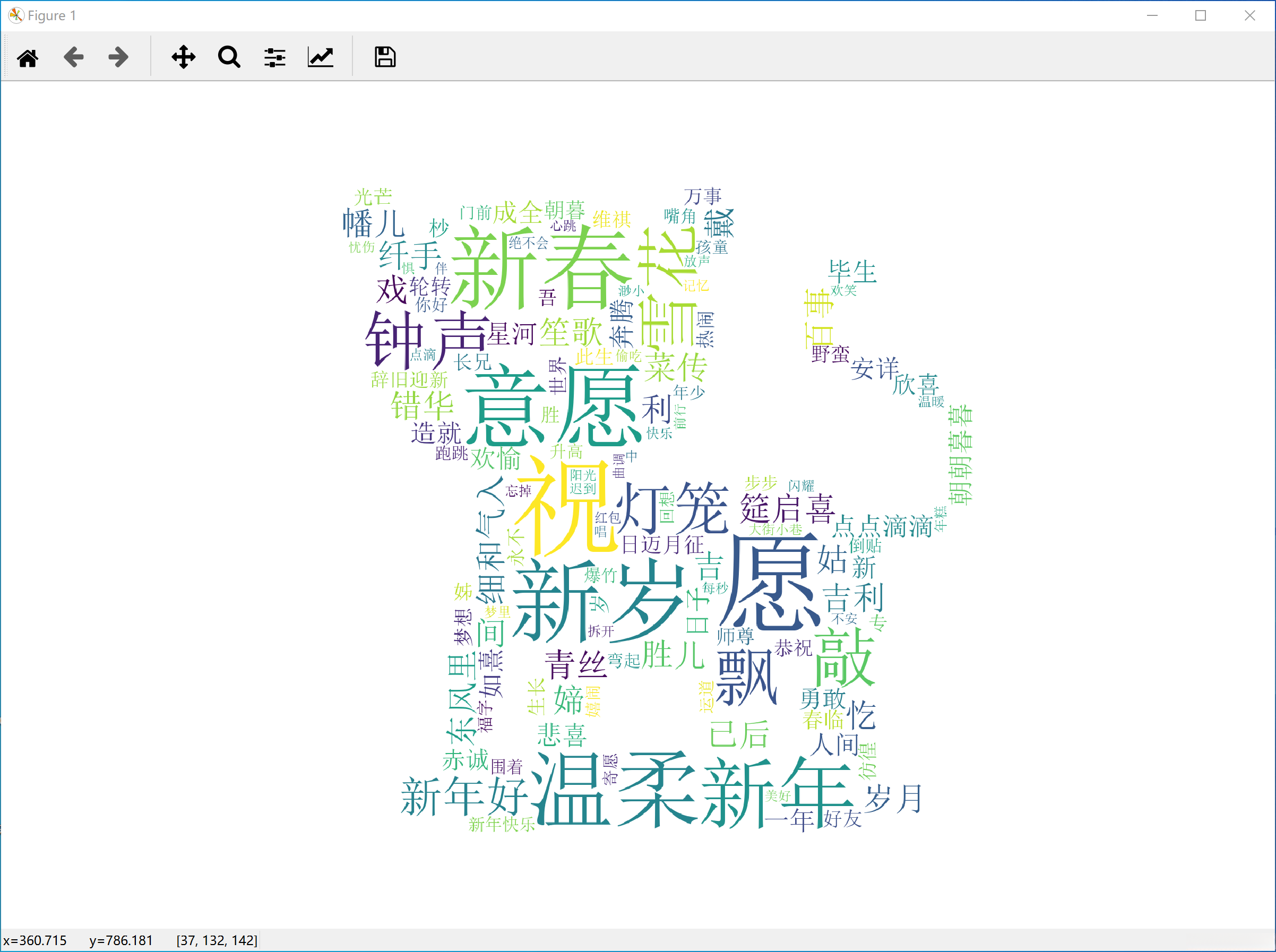
Task: Reset the plot view with the Home icon
Action: (28, 57)
